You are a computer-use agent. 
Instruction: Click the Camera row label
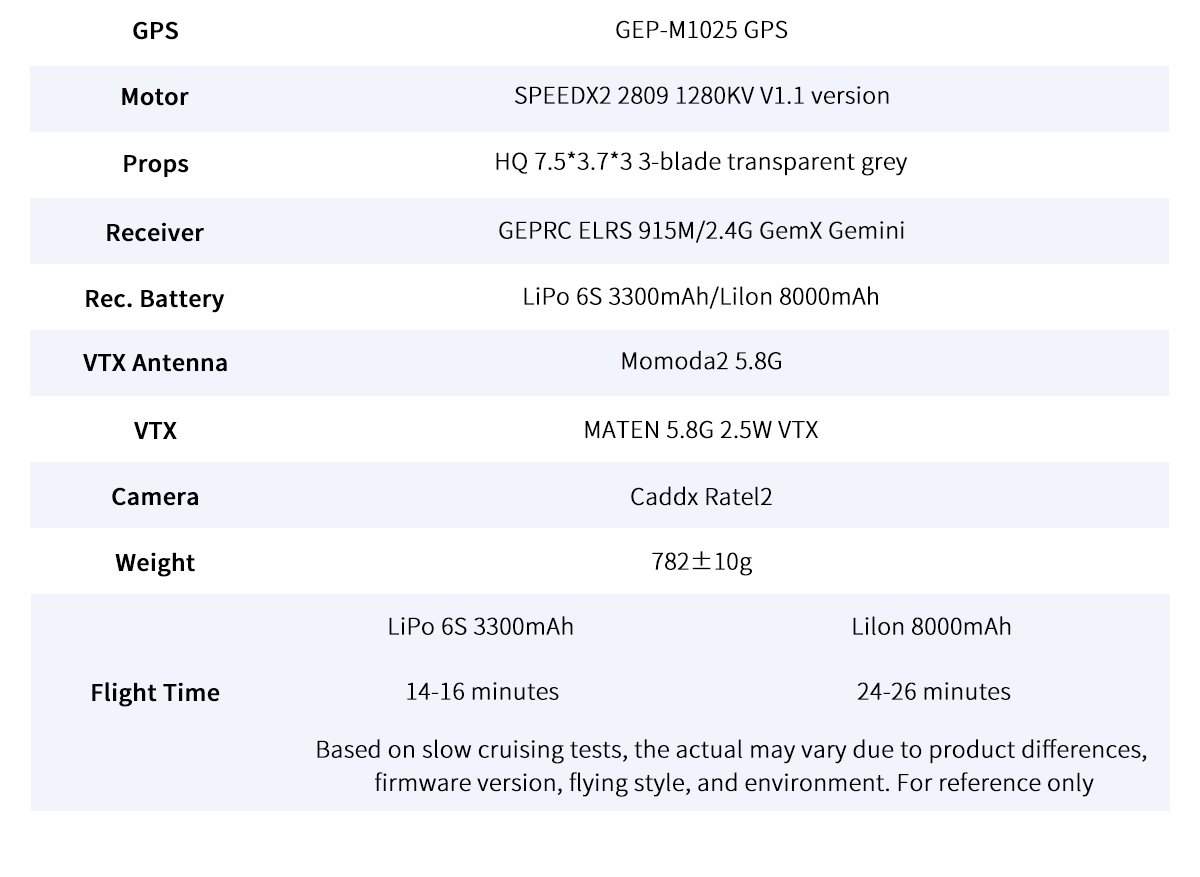tap(155, 497)
